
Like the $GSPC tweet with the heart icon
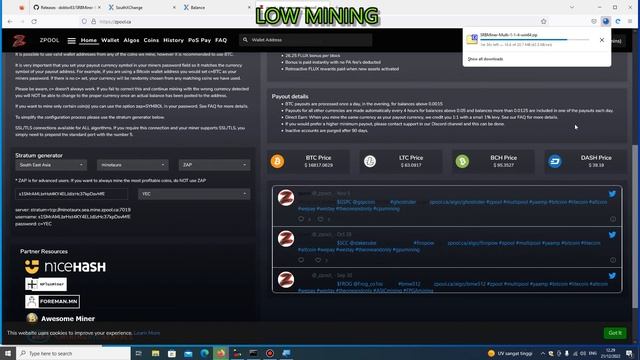click(x=320, y=219)
